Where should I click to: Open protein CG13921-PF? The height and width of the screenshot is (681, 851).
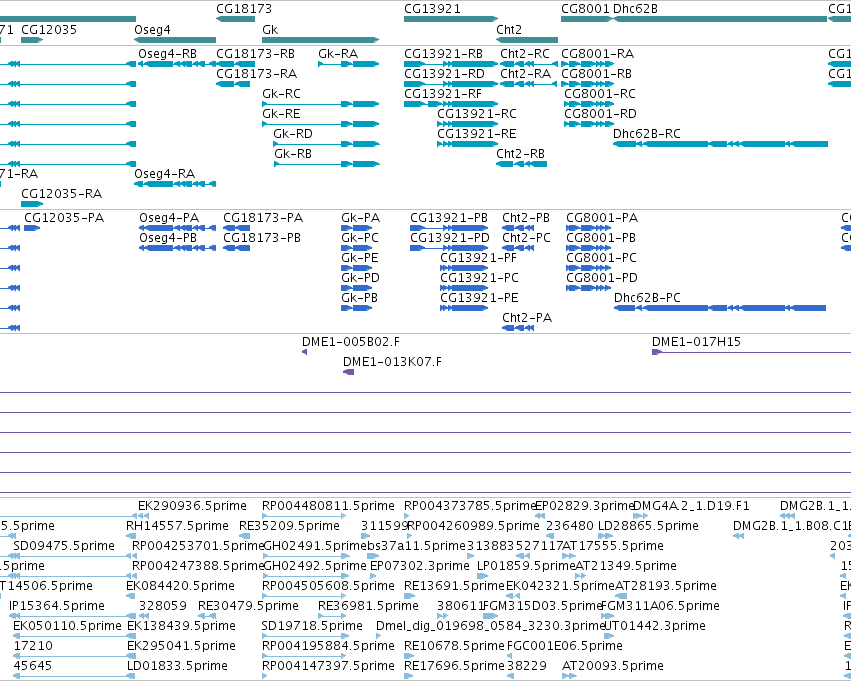tap(464, 268)
